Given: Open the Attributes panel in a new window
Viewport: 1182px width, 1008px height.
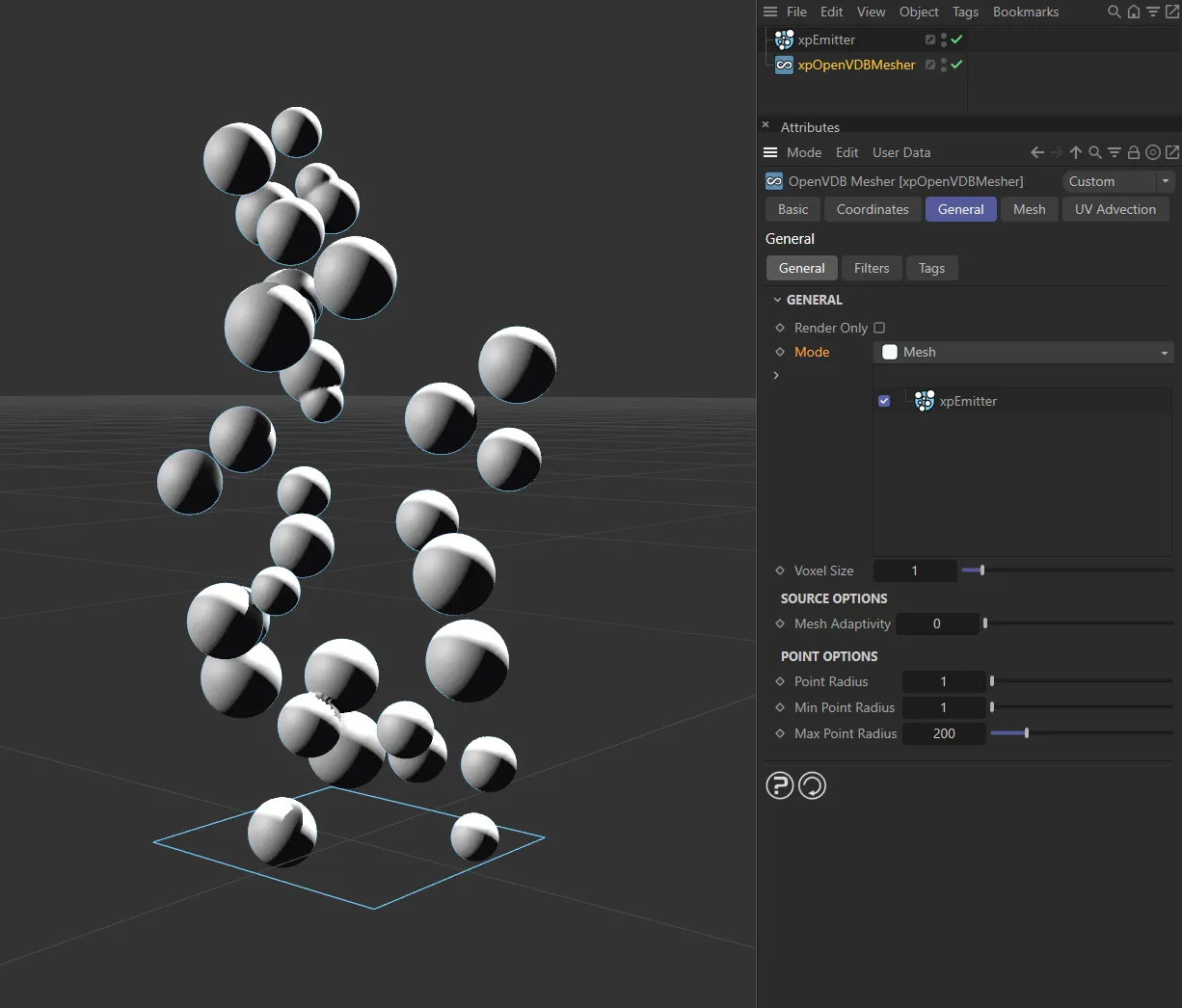Looking at the screenshot, I should pyautogui.click(x=1172, y=152).
